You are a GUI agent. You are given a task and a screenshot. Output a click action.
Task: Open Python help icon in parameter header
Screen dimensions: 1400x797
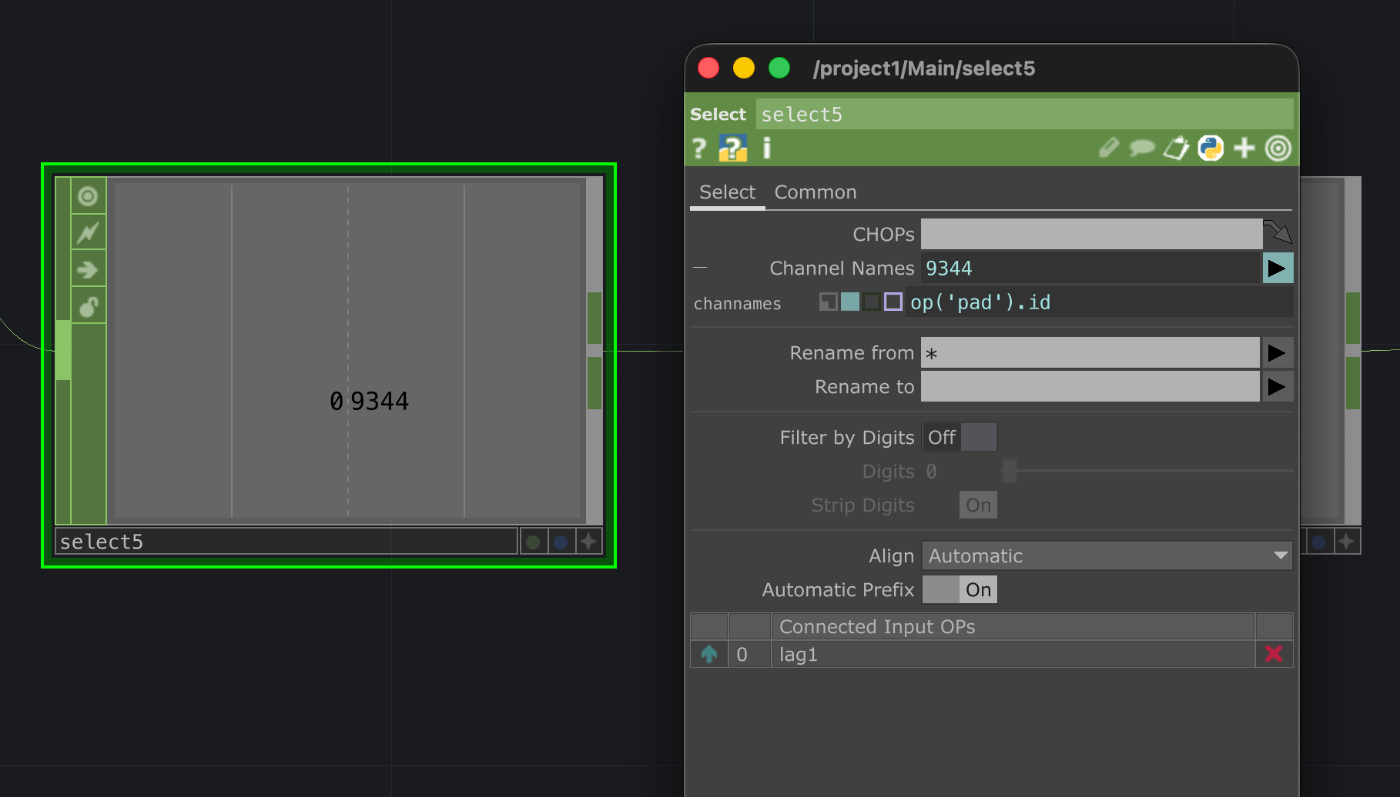tap(733, 149)
